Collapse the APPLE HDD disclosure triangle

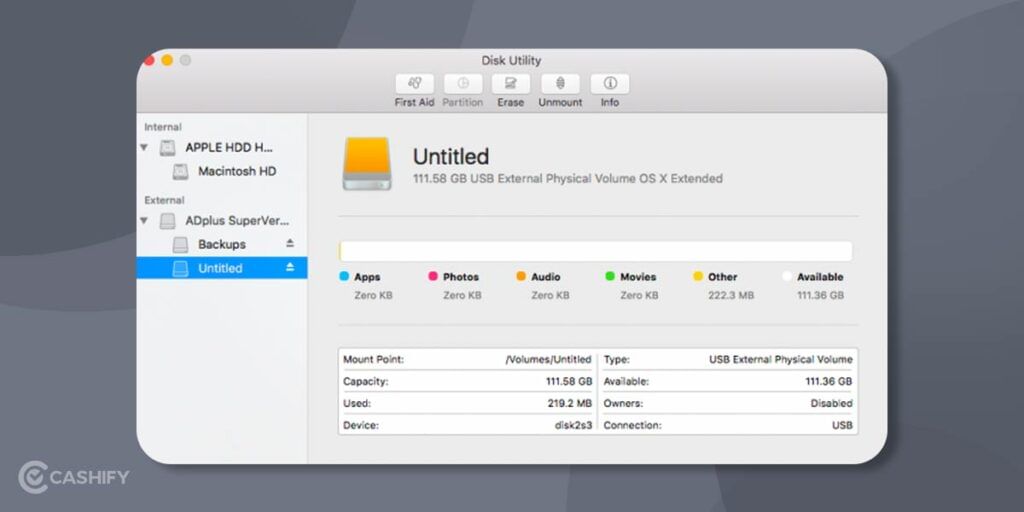coord(144,148)
